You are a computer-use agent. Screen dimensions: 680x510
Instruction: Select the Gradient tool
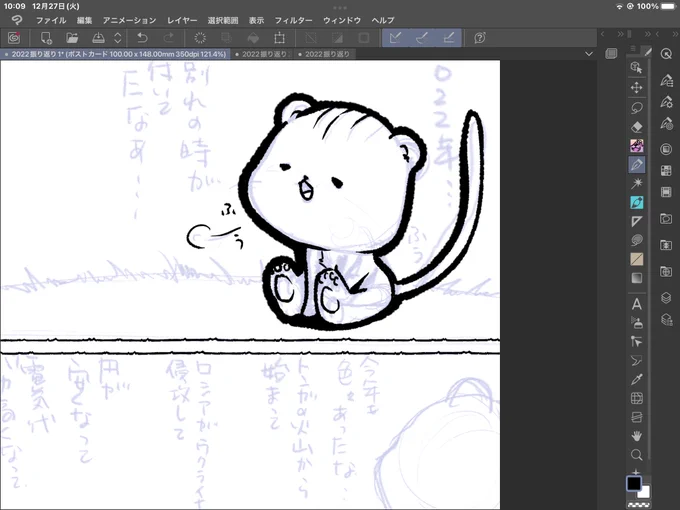(636, 278)
